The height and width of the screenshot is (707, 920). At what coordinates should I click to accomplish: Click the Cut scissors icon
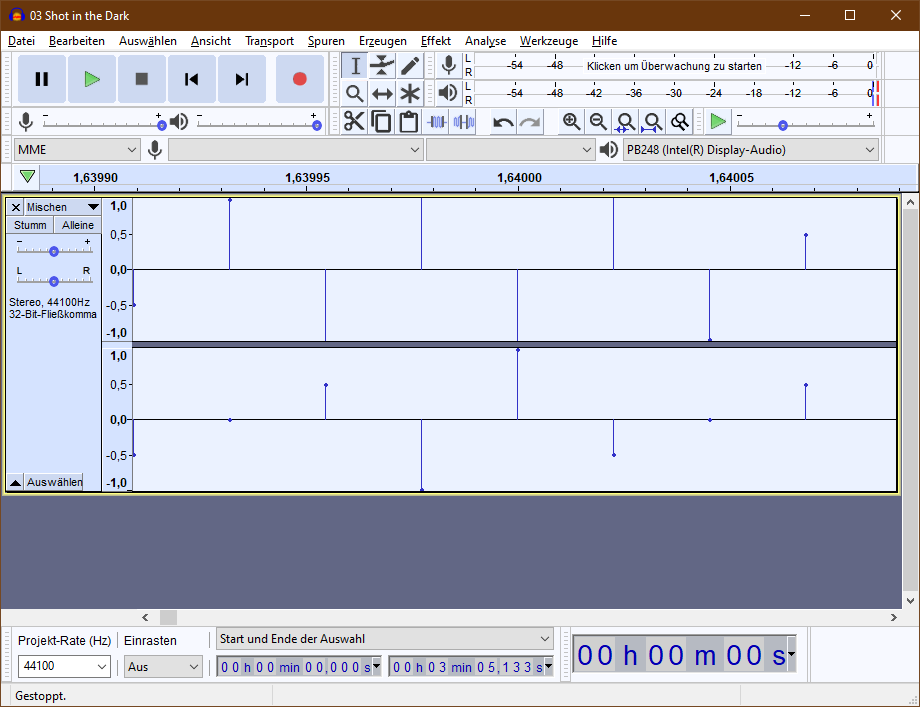coord(354,122)
